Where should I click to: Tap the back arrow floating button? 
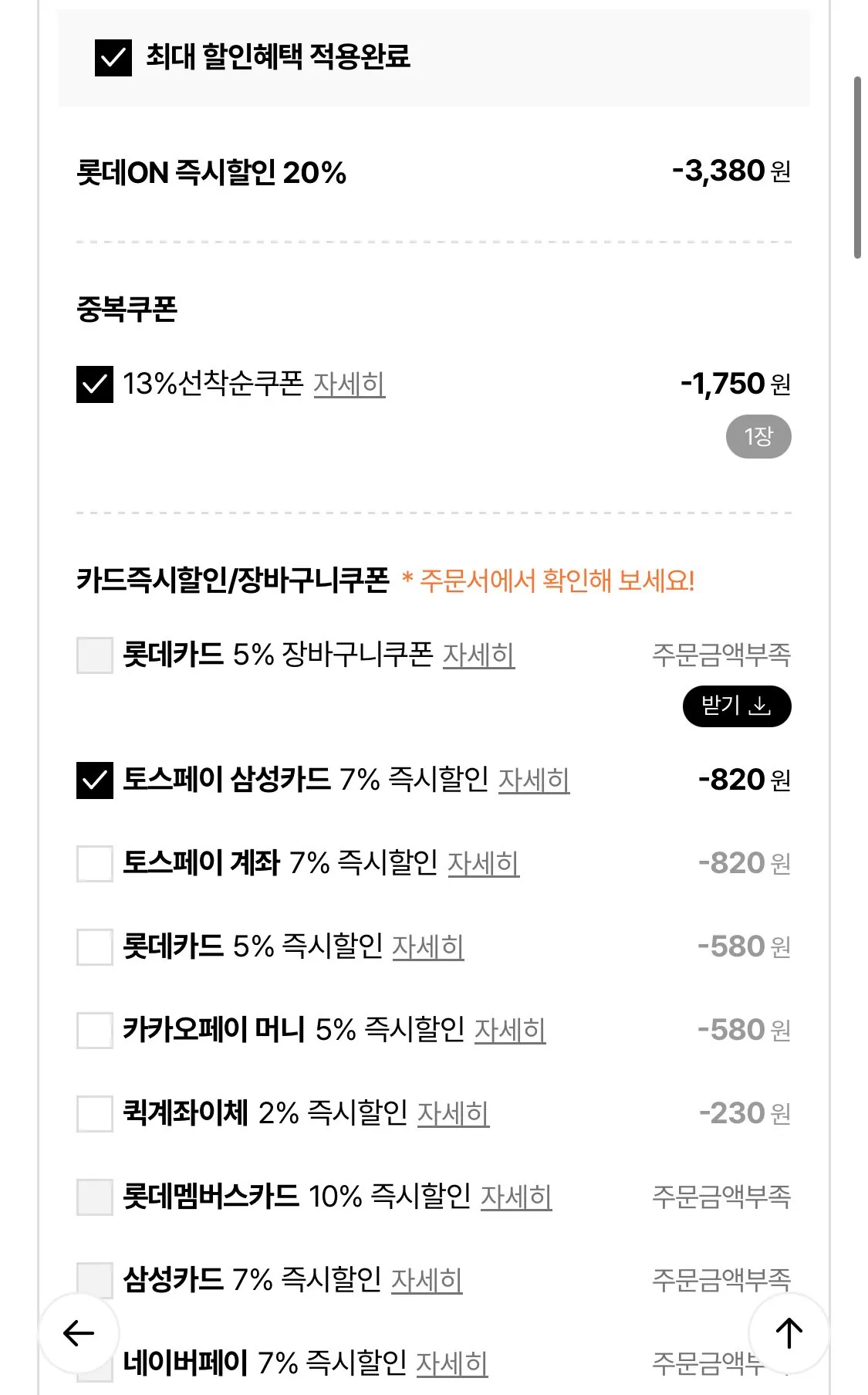coord(79,1332)
